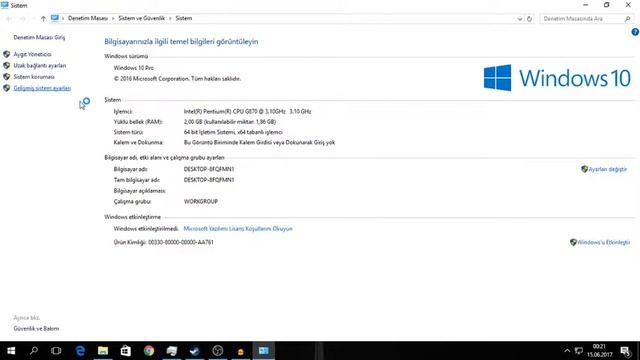Expand chevron after Denetim Masası breadcrumb

point(113,18)
